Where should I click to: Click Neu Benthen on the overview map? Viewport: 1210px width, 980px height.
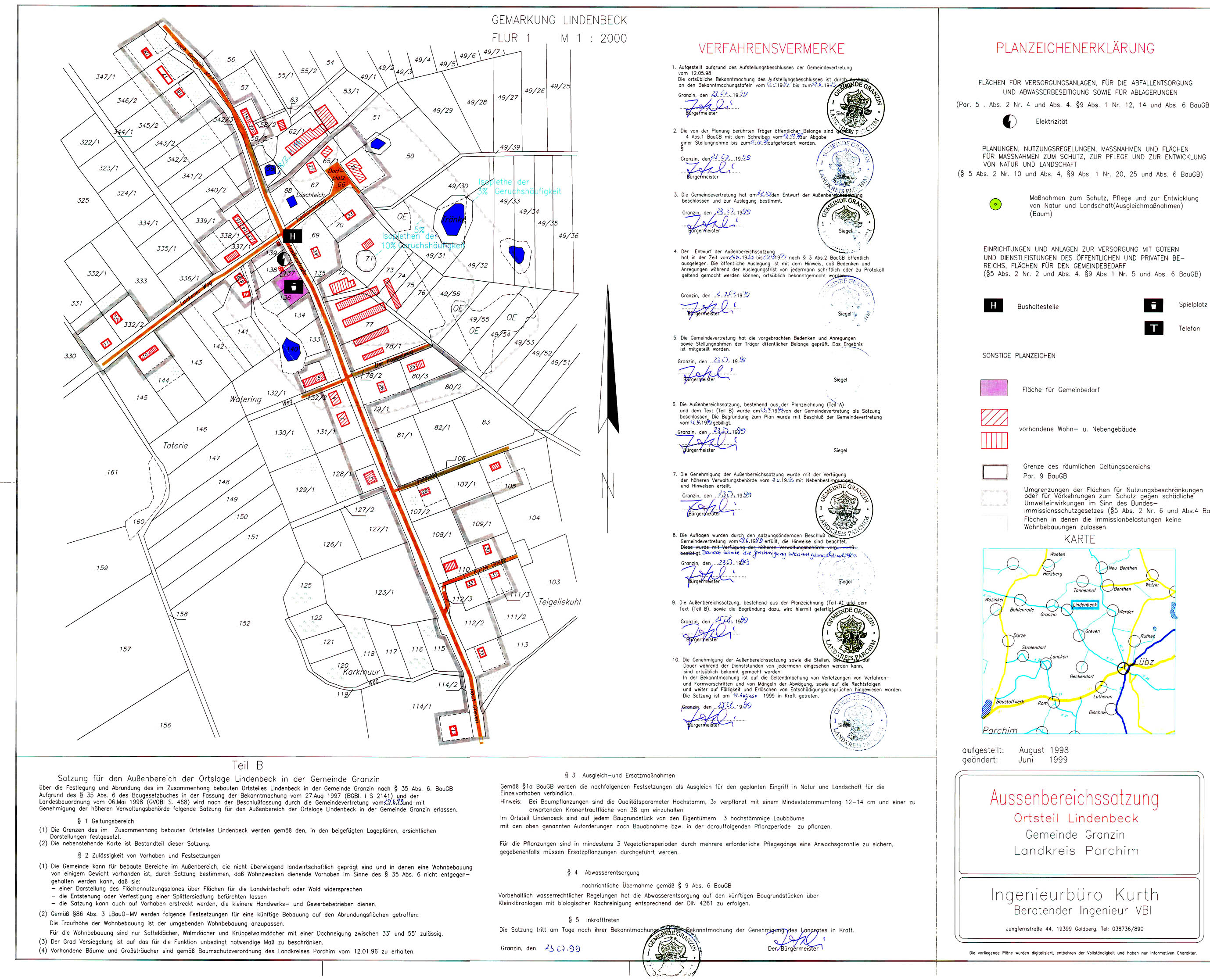[1123, 568]
